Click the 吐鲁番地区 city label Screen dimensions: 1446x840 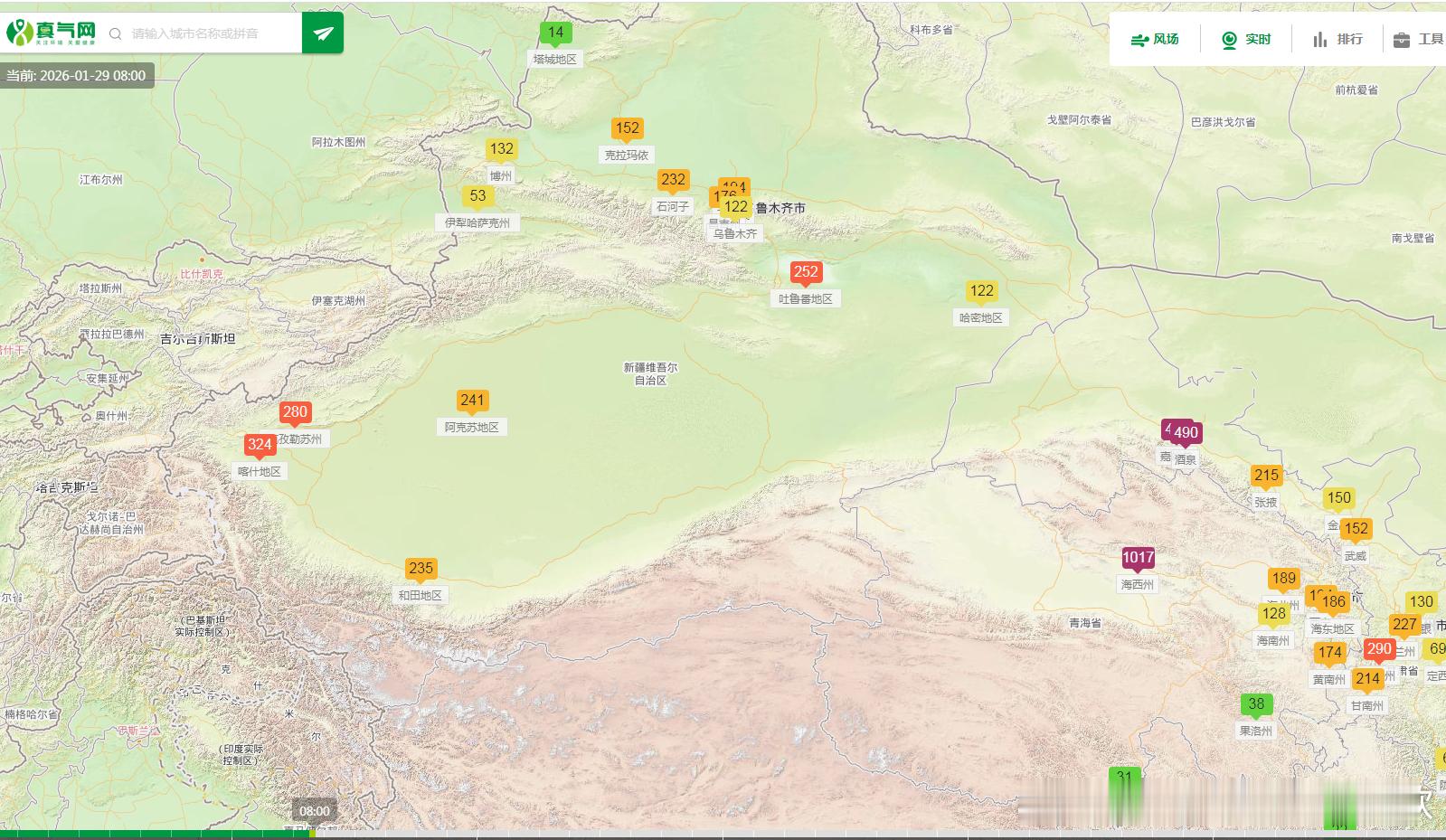click(805, 298)
